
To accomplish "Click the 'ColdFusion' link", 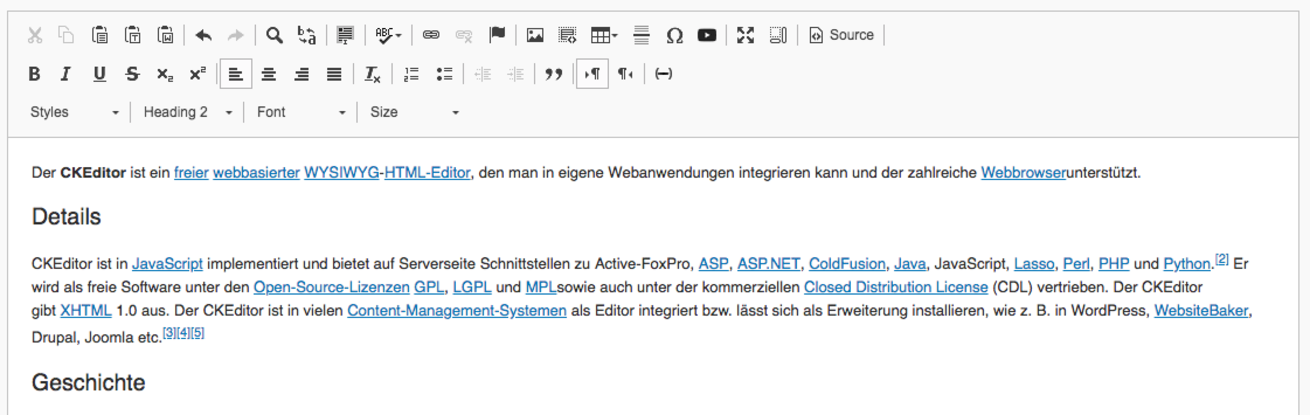I will coord(847,264).
